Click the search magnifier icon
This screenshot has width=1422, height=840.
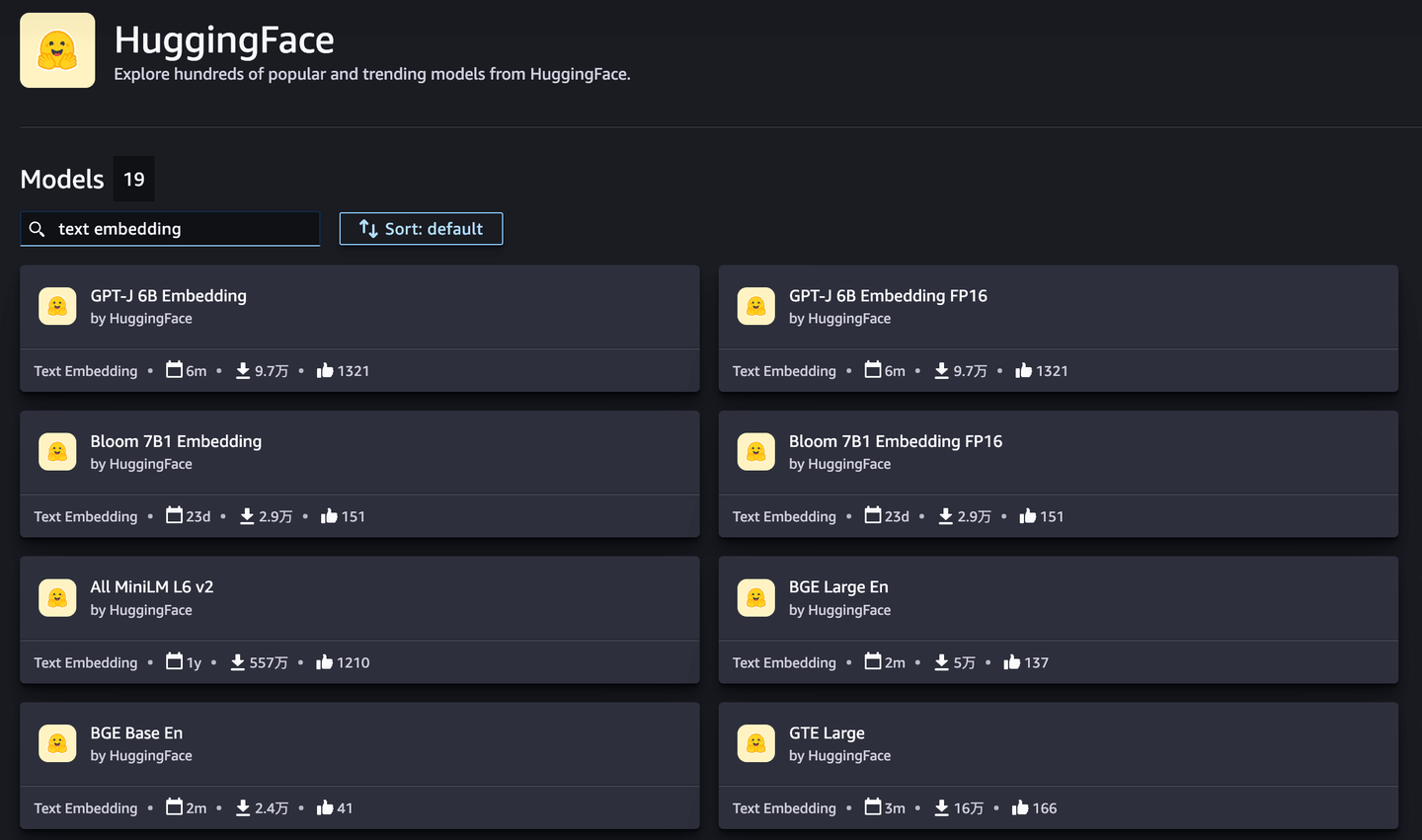38,229
